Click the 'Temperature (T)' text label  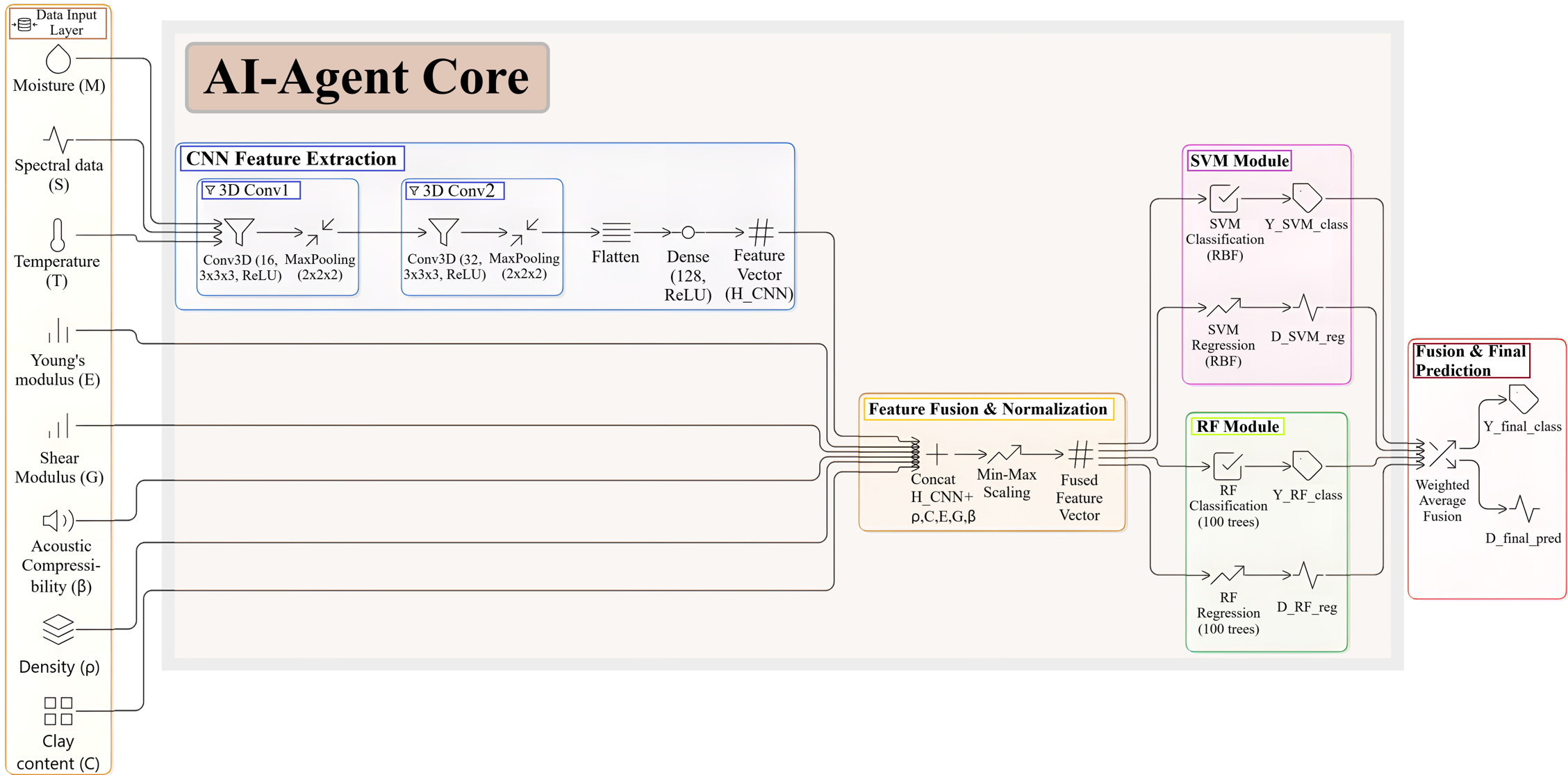point(57,271)
